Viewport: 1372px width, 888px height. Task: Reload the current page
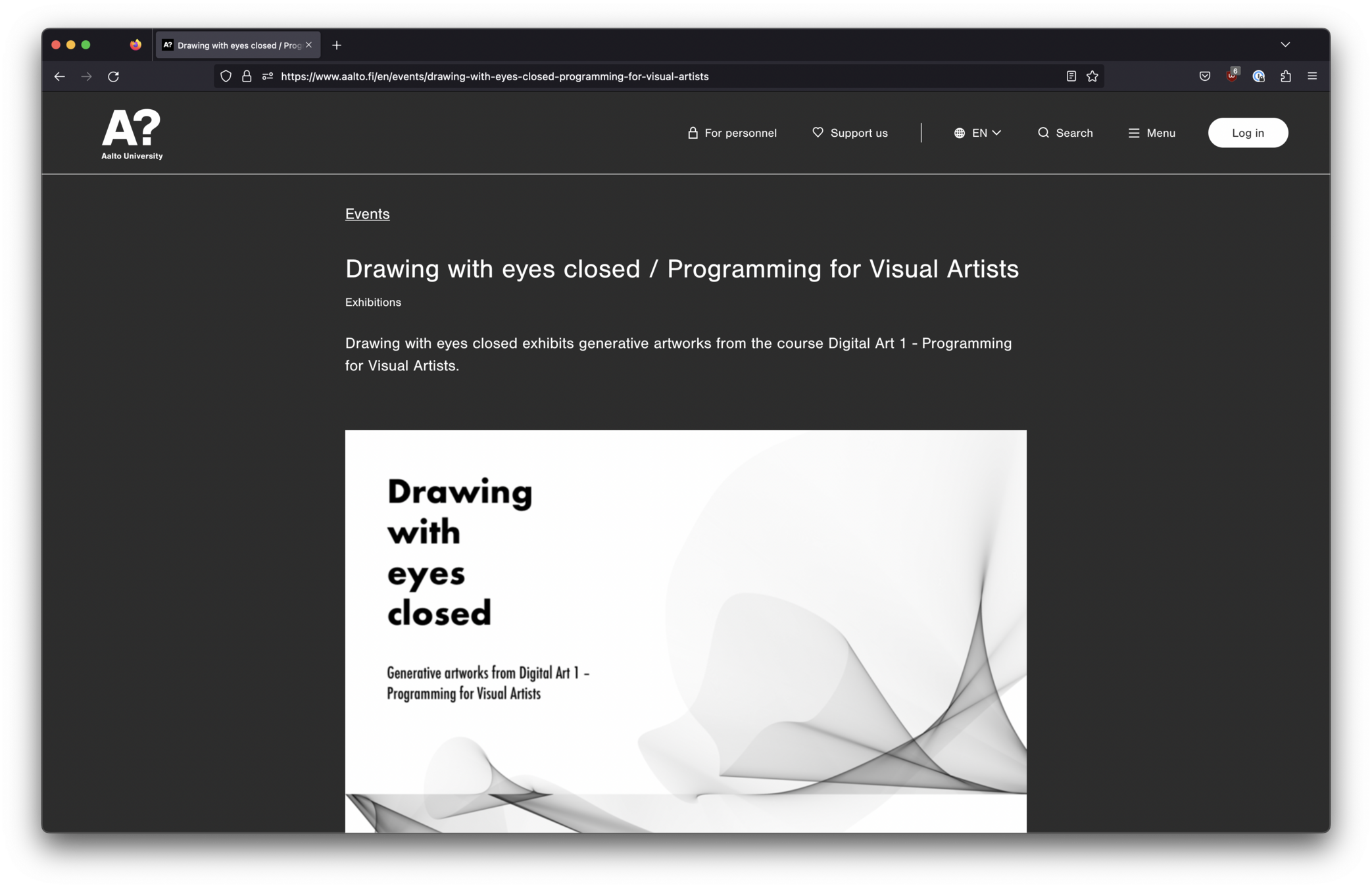coord(113,76)
